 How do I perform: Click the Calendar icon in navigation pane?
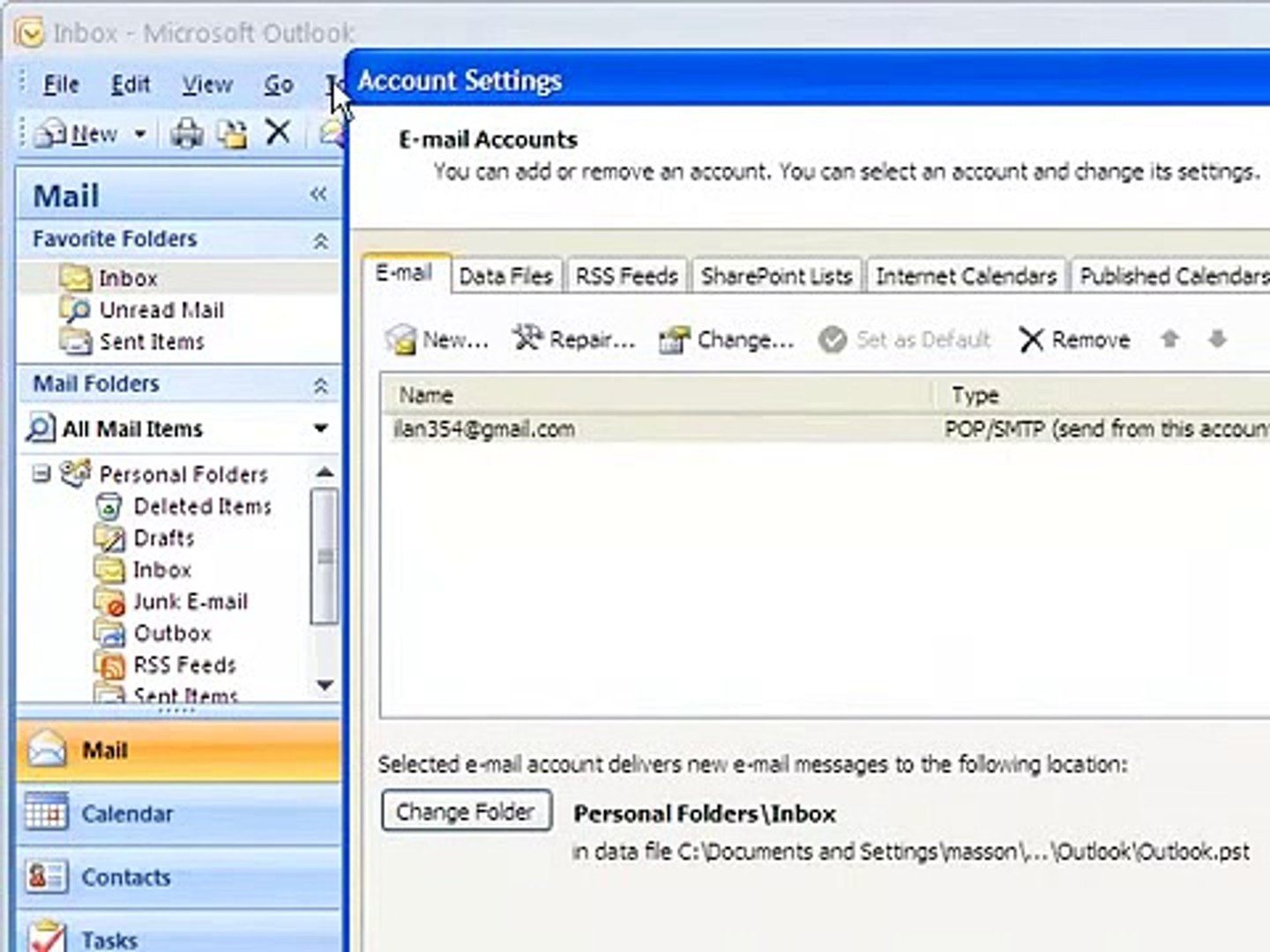click(x=46, y=812)
